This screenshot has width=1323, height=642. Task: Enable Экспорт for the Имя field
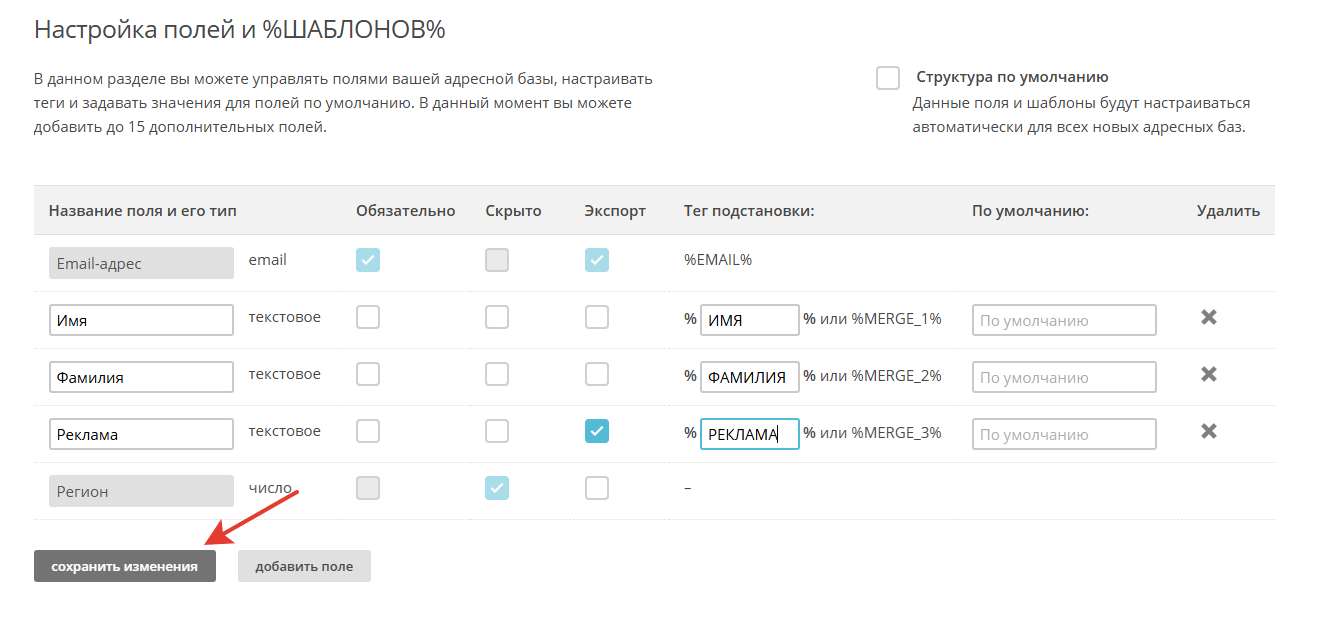pyautogui.click(x=597, y=318)
